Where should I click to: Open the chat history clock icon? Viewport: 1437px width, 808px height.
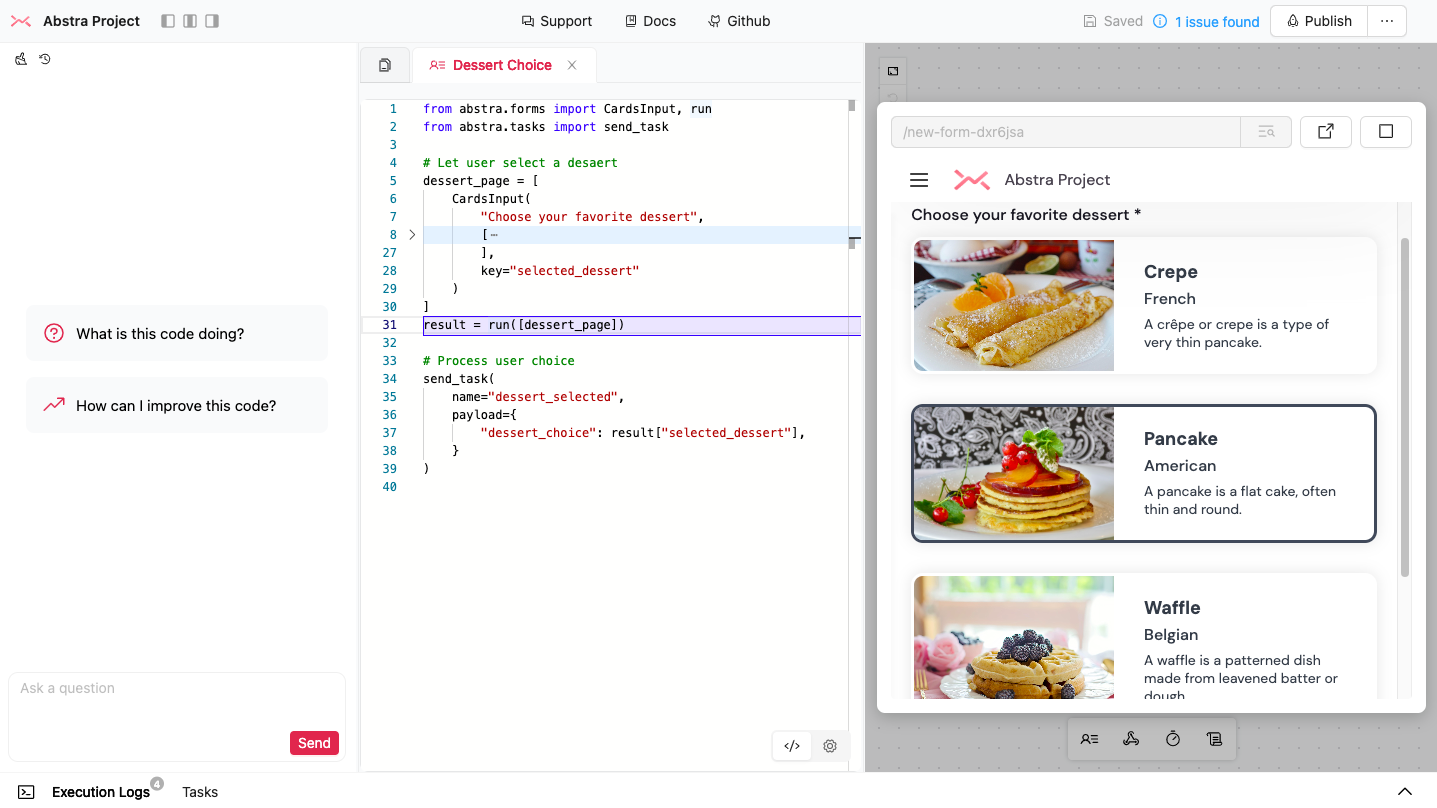45,59
